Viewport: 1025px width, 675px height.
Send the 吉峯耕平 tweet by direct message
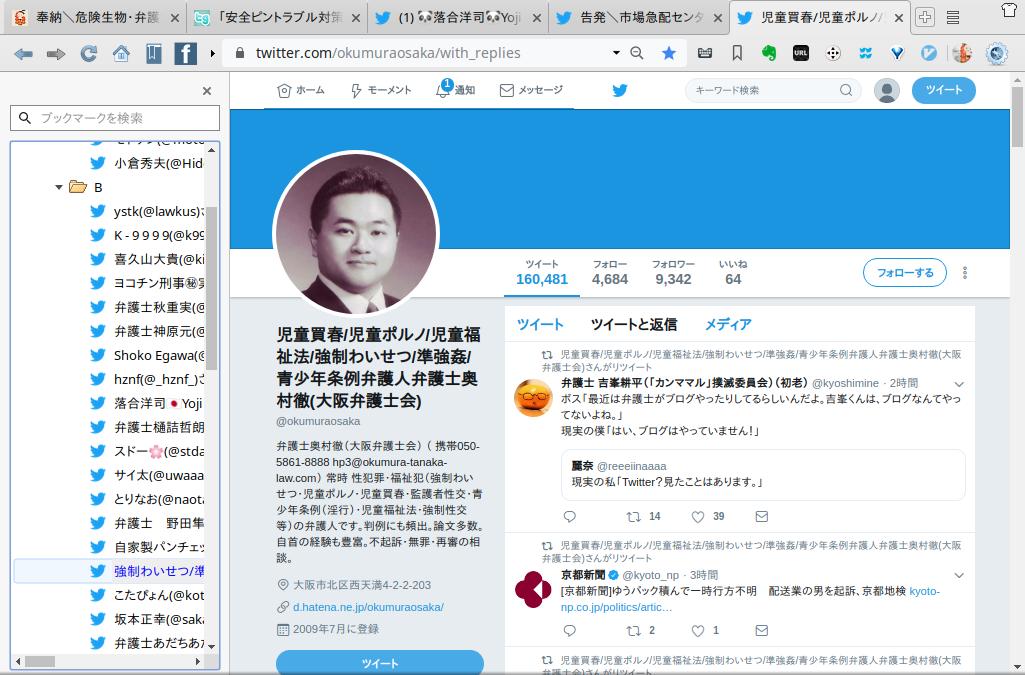coord(762,516)
